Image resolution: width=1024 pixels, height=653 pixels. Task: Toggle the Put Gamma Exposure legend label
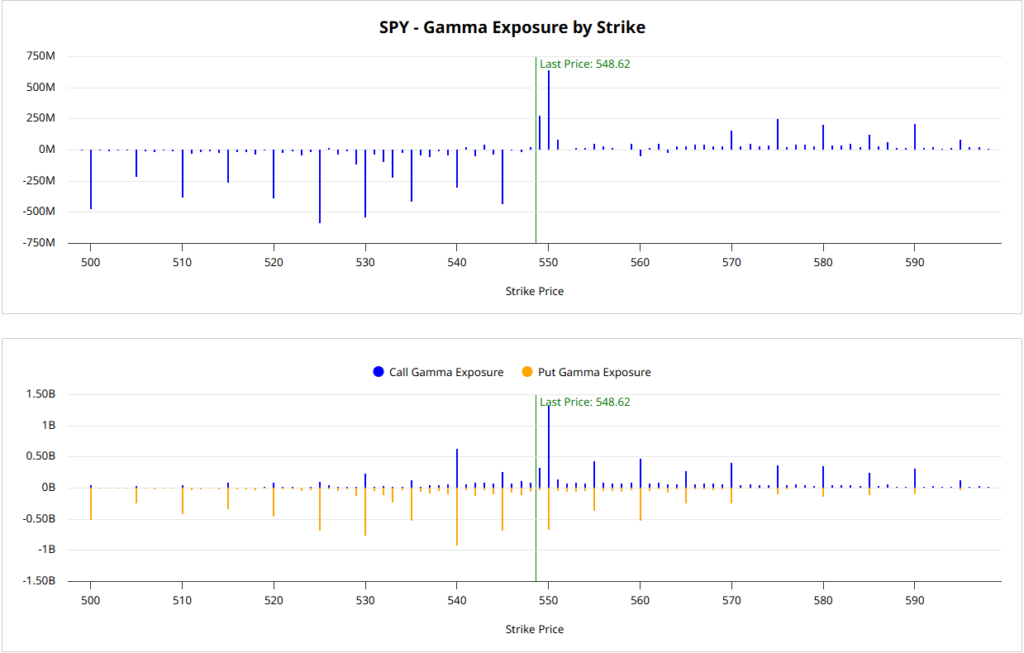tap(594, 372)
